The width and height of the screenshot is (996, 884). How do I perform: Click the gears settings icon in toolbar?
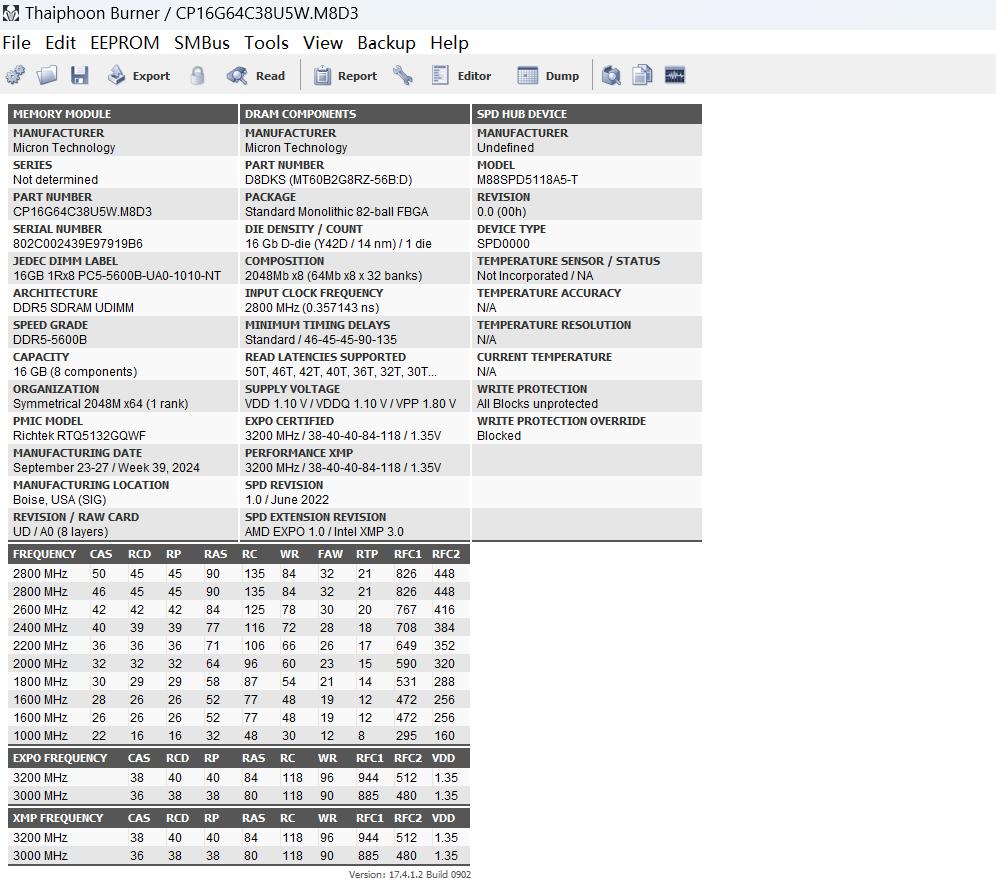click(x=15, y=76)
